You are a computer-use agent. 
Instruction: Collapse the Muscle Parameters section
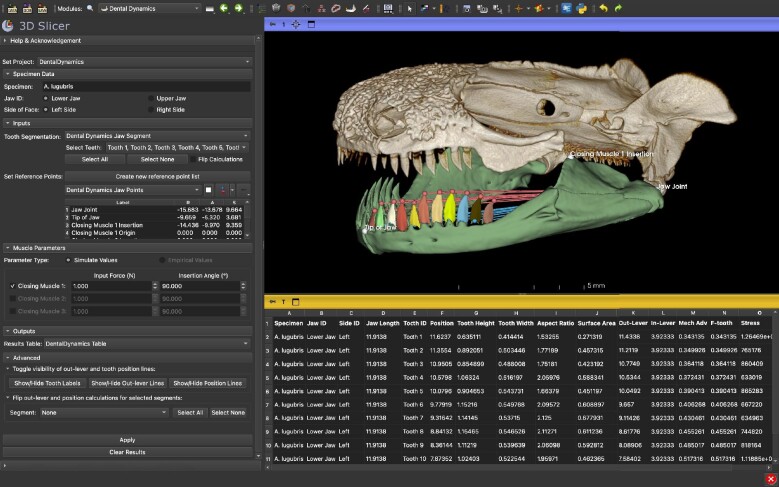(x=8, y=248)
